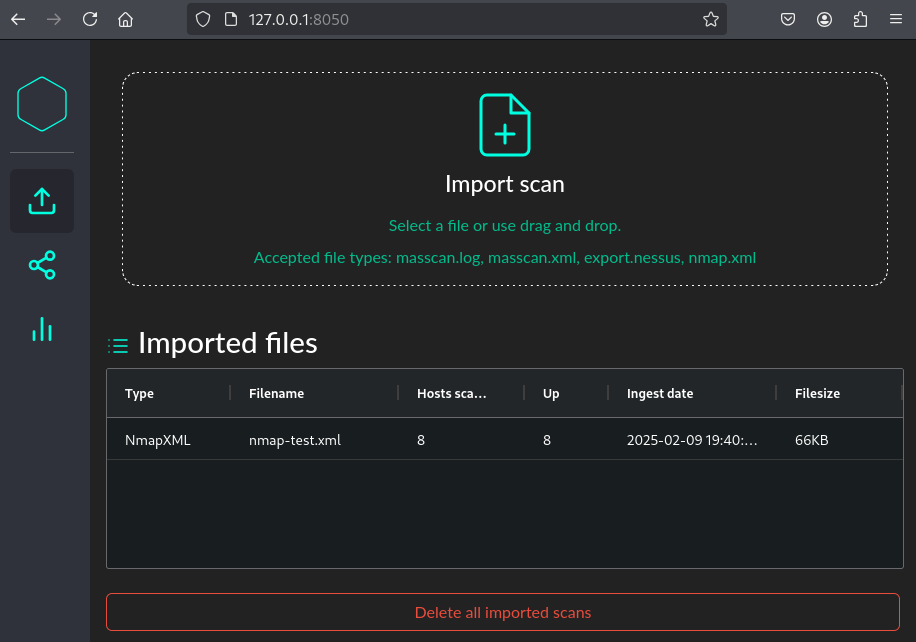Bookmark this page with star icon

tap(711, 19)
